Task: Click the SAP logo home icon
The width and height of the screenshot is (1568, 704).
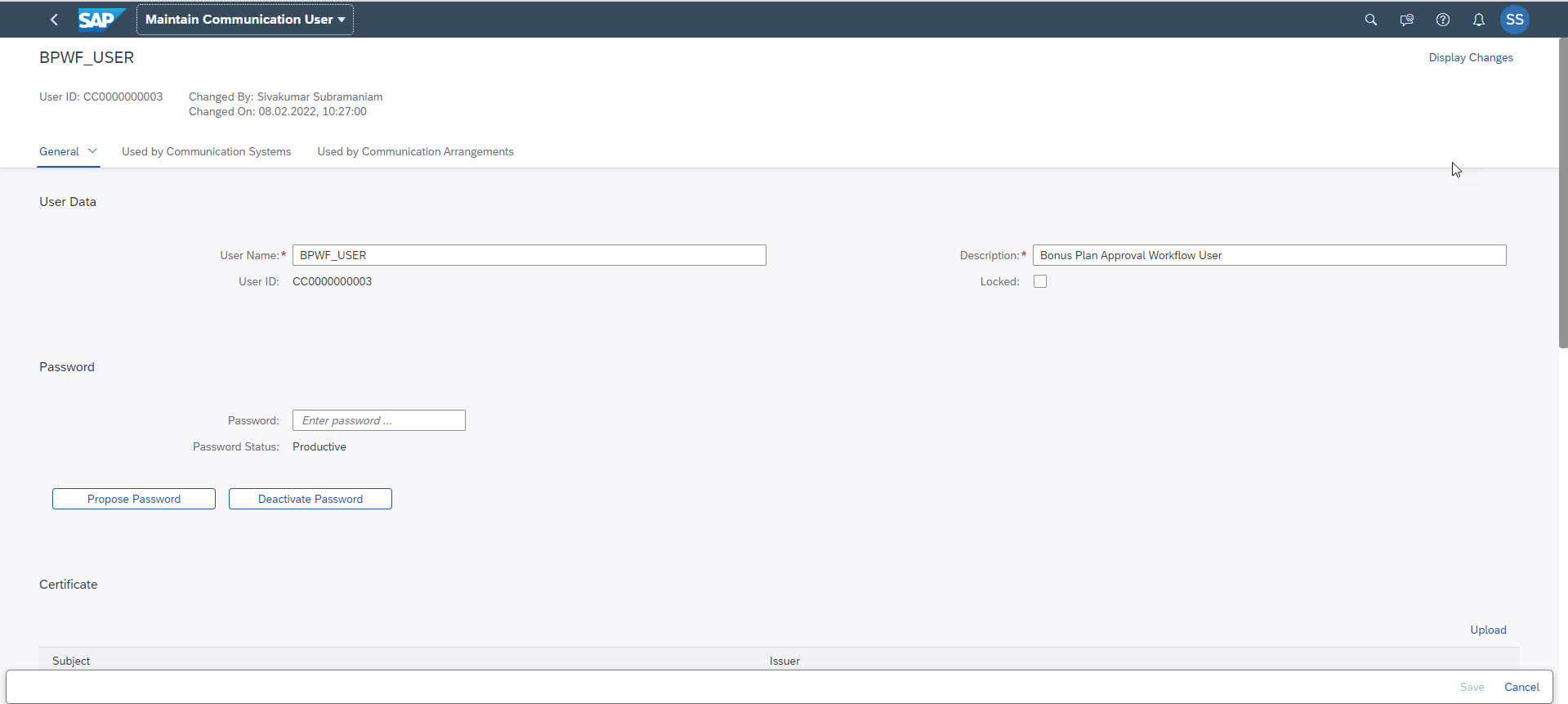Action: point(101,20)
